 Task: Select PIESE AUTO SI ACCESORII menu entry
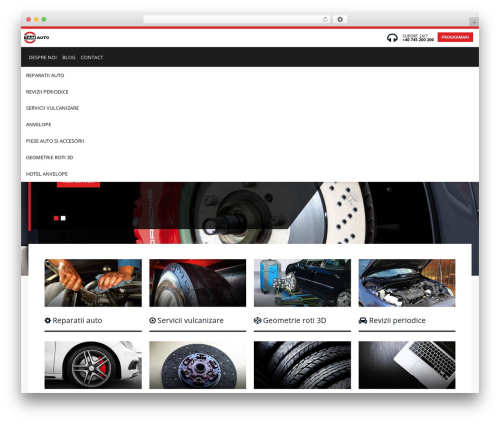[55, 141]
